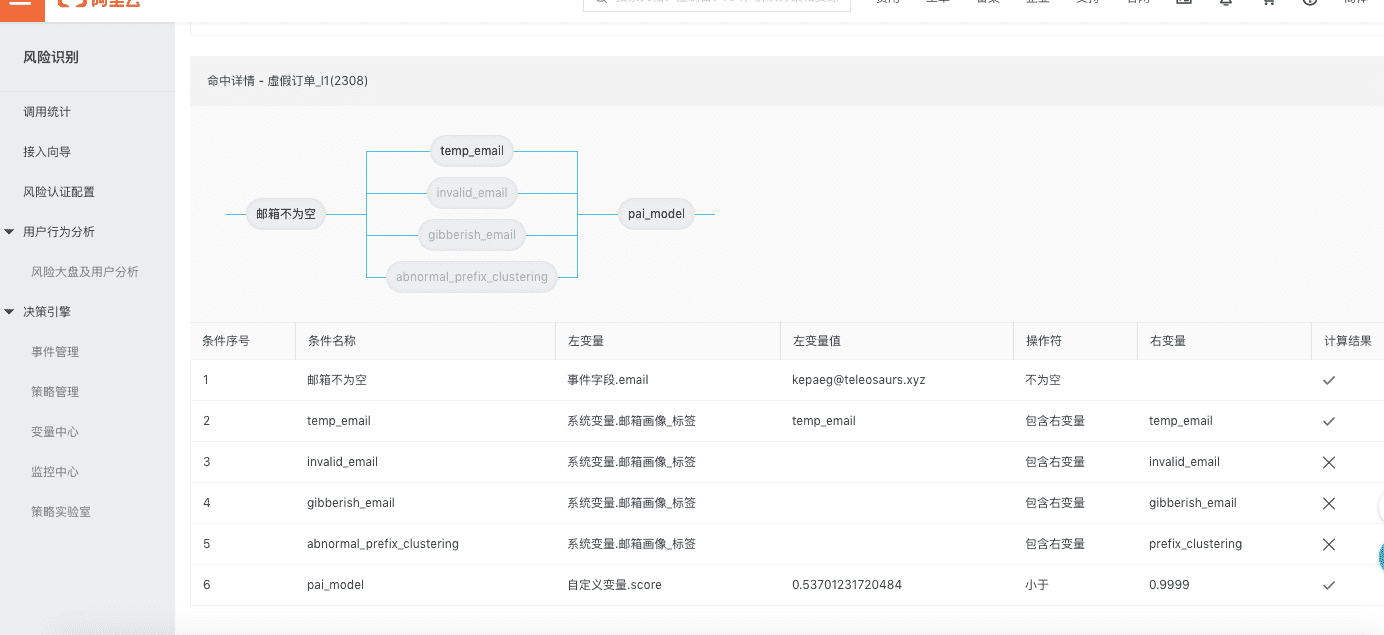Image resolution: width=1384 pixels, height=635 pixels.
Task: Click the check mark in the pai_model row
Action: (x=1328, y=585)
